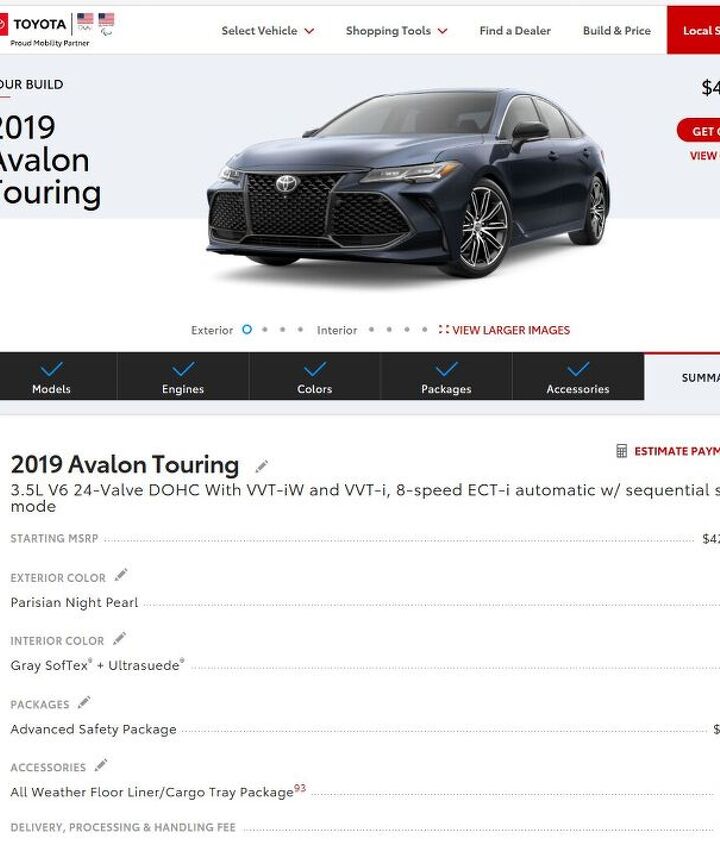The width and height of the screenshot is (720, 845).
Task: Click the Find a Dealer link
Action: click(x=515, y=31)
